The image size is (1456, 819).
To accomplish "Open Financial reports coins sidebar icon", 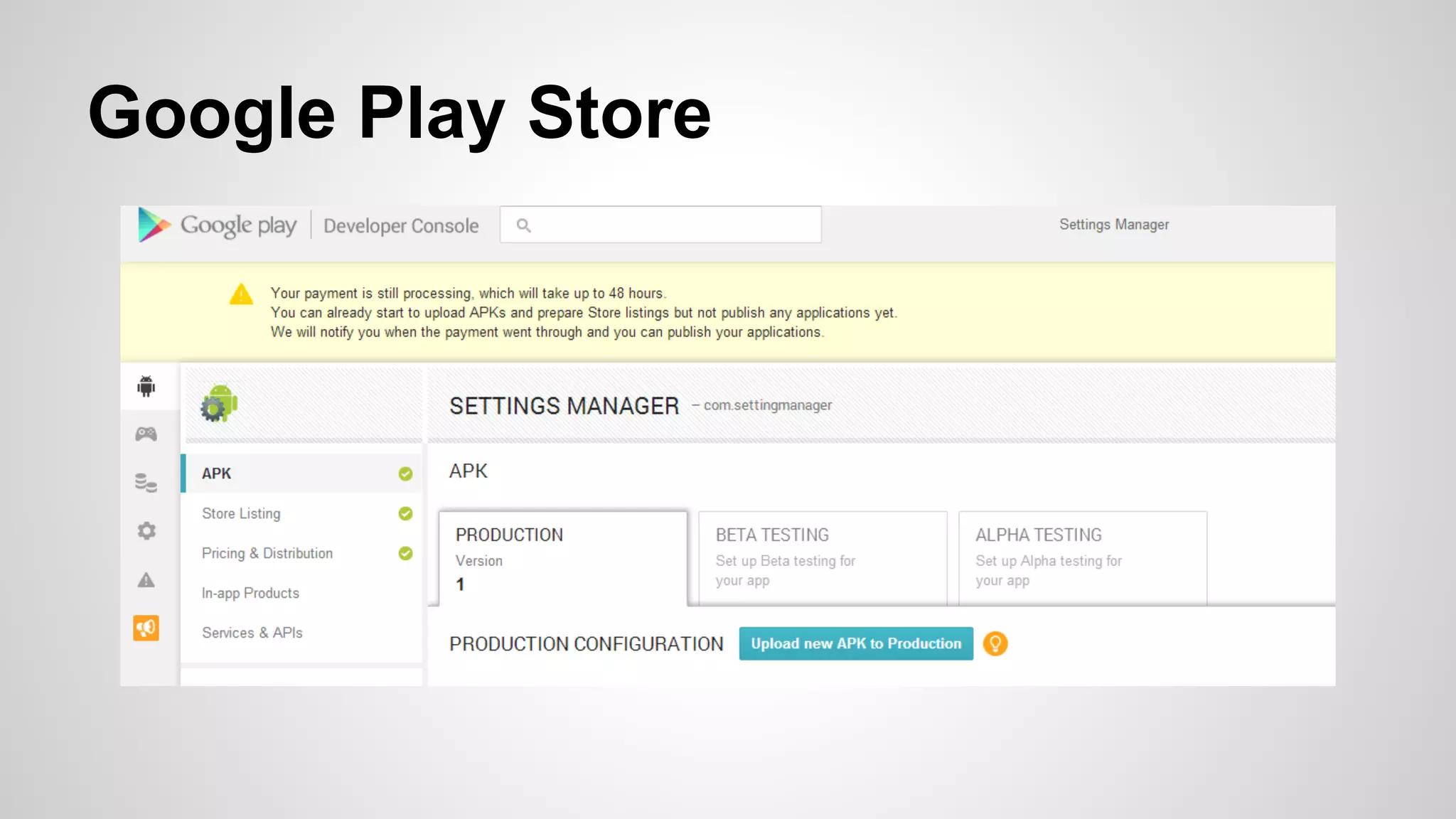I will (x=146, y=483).
